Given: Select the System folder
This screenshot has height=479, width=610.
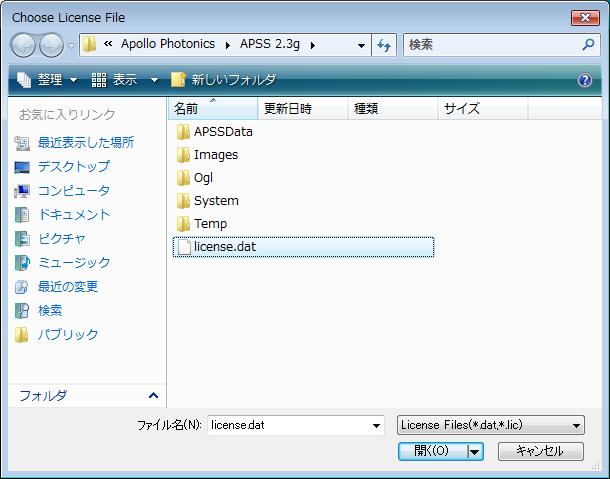Looking at the screenshot, I should pos(216,201).
